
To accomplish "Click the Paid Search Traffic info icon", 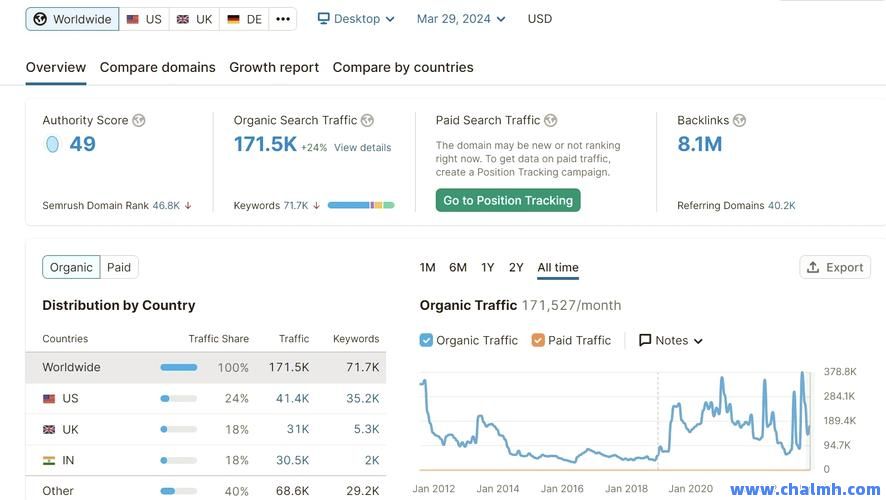I will (551, 120).
